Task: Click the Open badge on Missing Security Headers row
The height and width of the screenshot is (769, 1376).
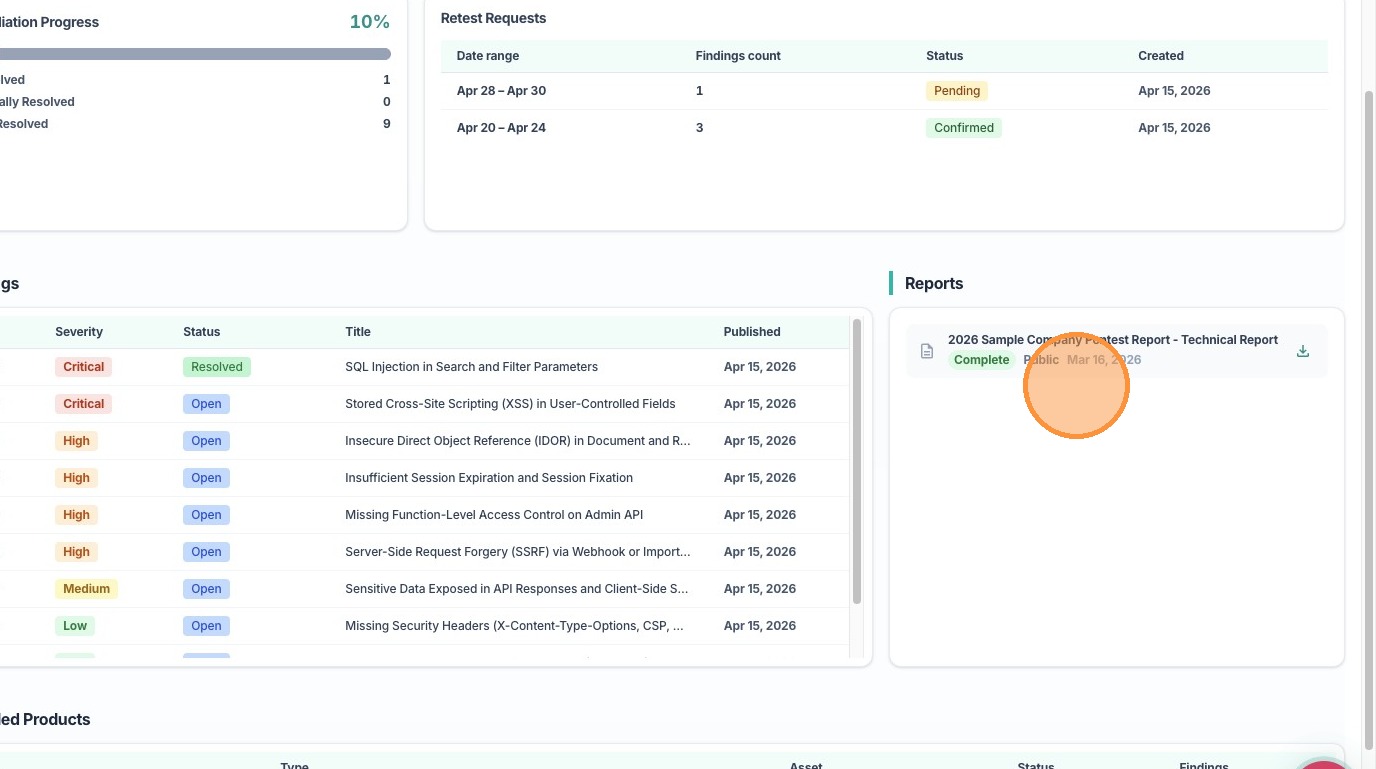Action: [x=206, y=626]
